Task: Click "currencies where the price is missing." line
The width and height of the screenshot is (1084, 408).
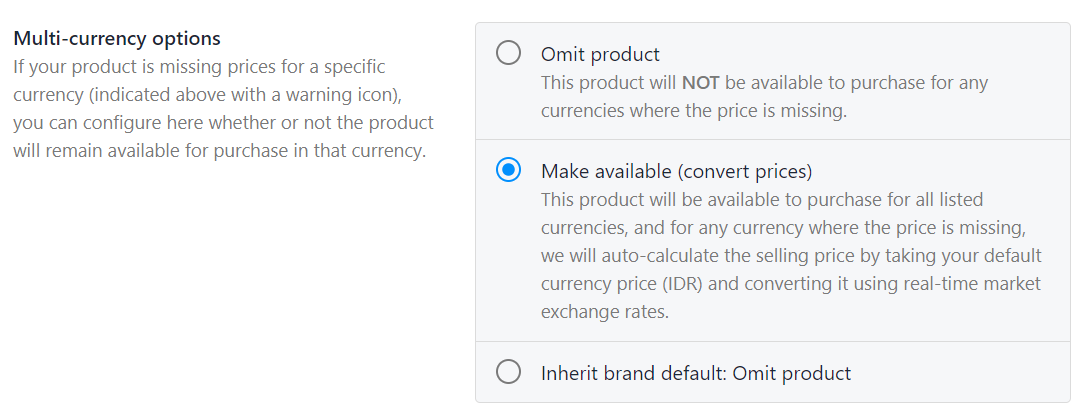Action: (693, 110)
